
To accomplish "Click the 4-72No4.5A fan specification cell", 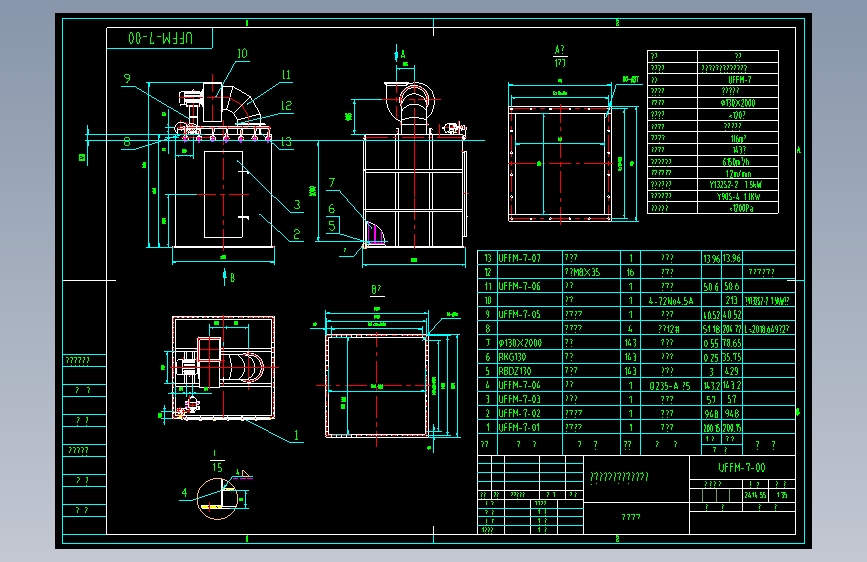I will 671,300.
